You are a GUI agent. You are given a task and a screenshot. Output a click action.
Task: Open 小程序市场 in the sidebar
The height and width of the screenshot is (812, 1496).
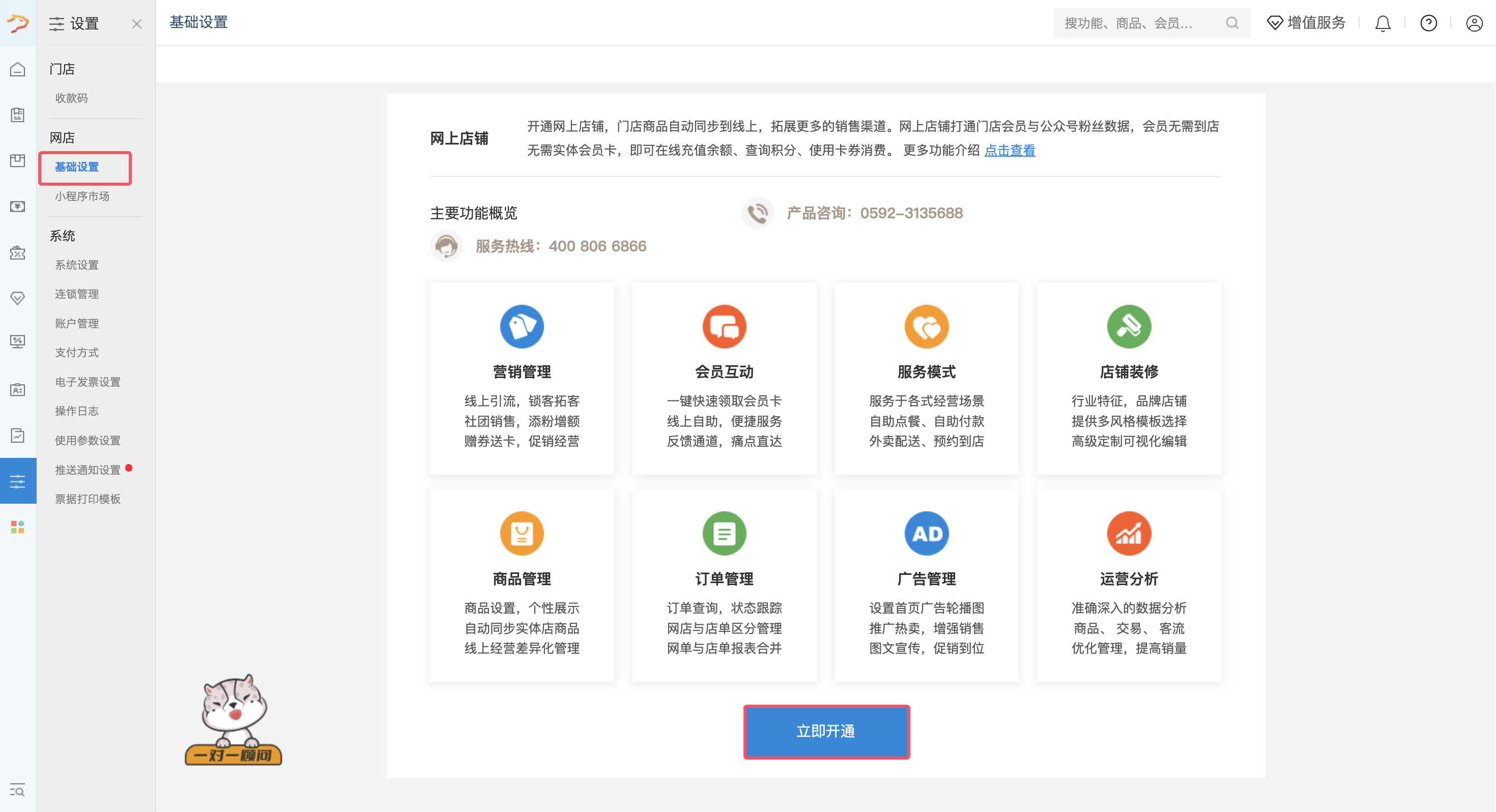pos(82,196)
